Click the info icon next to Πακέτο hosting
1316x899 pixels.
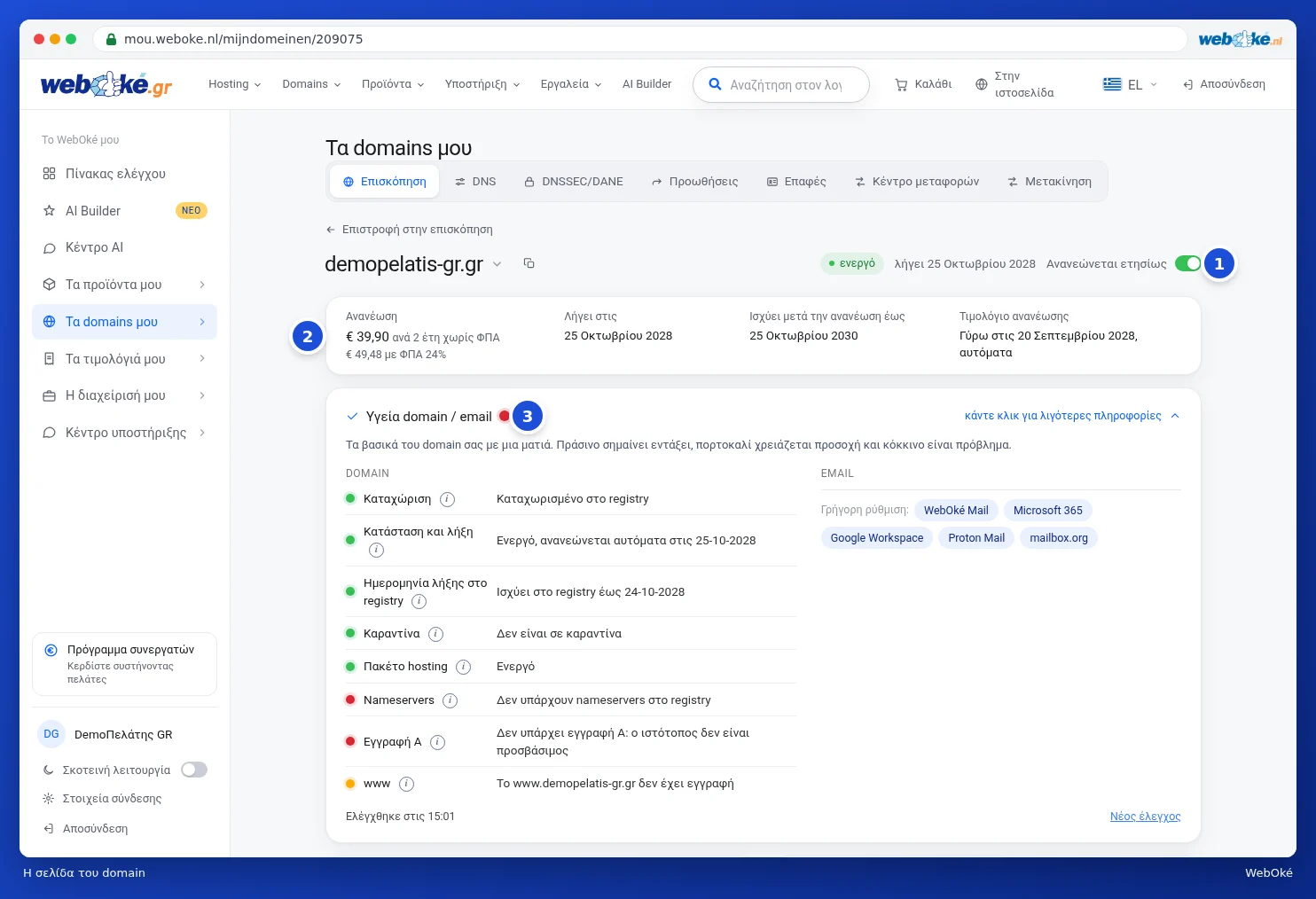coord(463,667)
